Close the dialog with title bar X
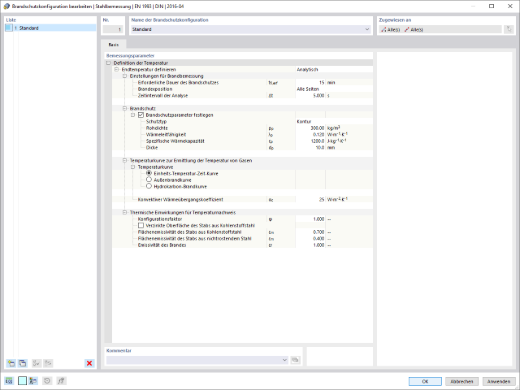 click(x=510, y=6)
